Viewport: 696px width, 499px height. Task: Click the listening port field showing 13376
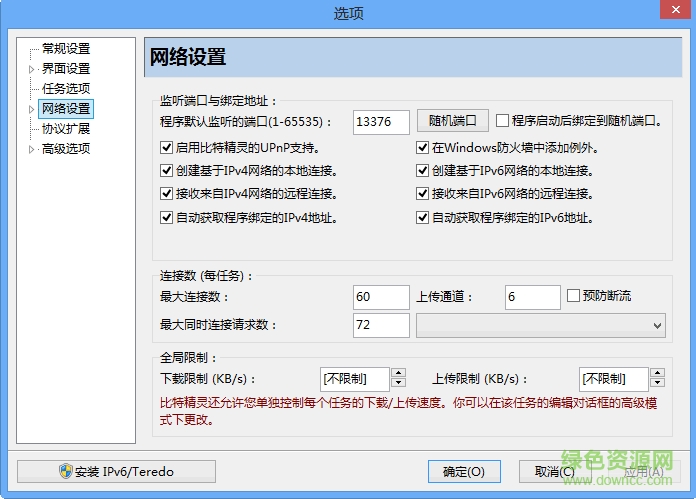[x=381, y=122]
